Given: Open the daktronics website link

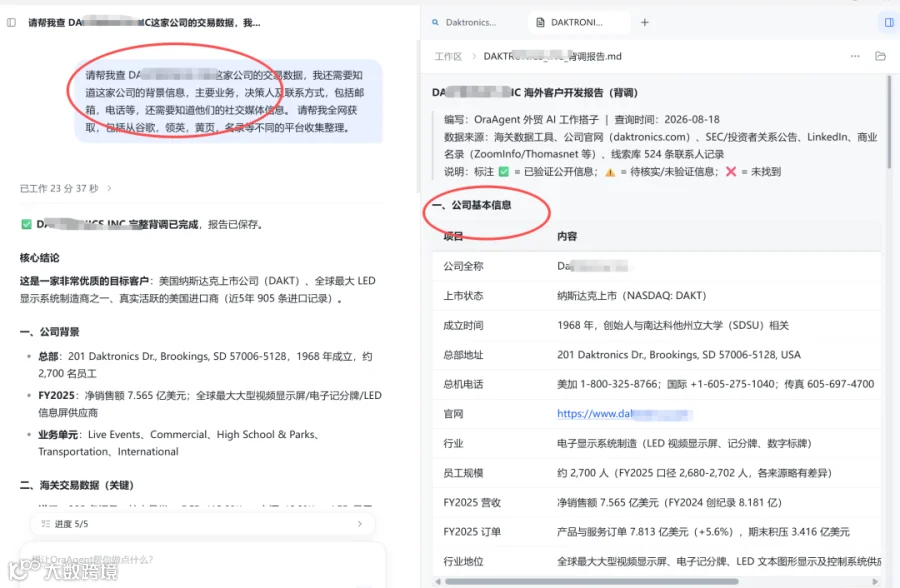Looking at the screenshot, I should [623, 413].
